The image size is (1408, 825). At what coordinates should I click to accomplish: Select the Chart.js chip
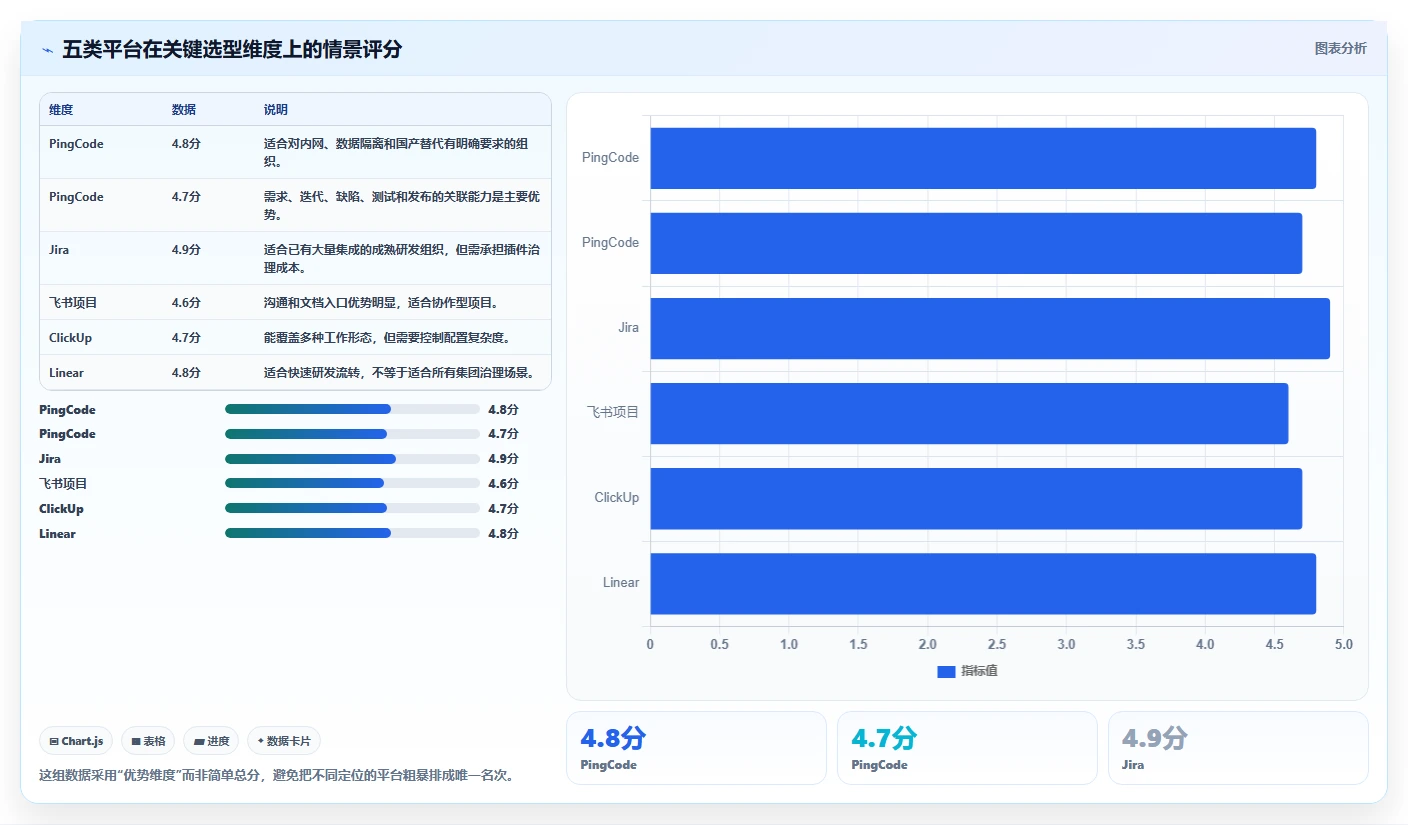click(x=76, y=741)
